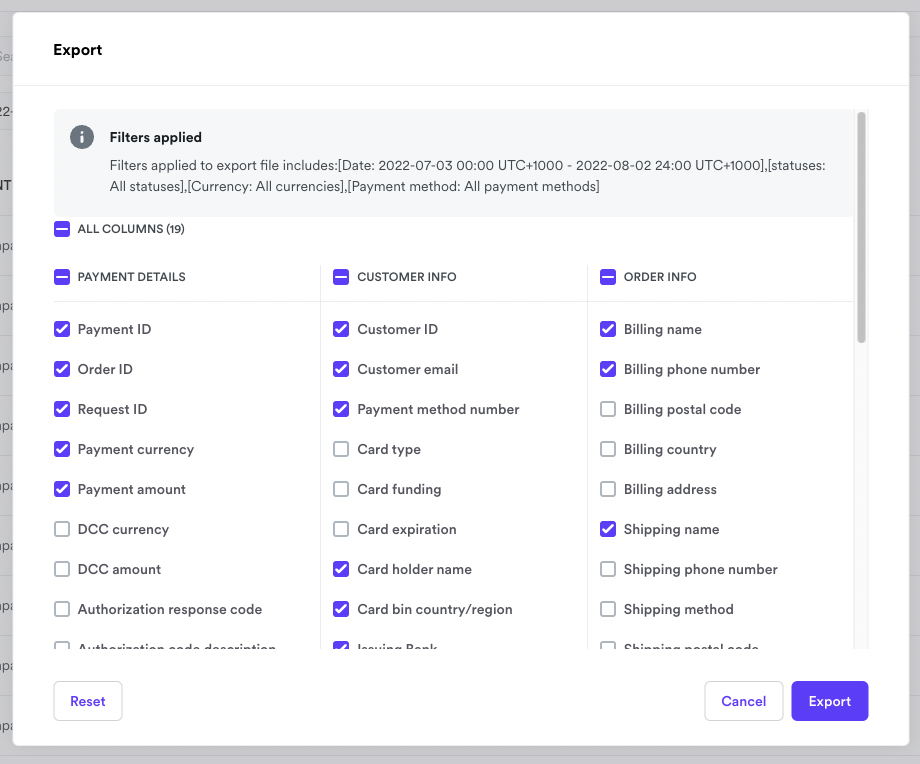Click the purple Export button

829,701
